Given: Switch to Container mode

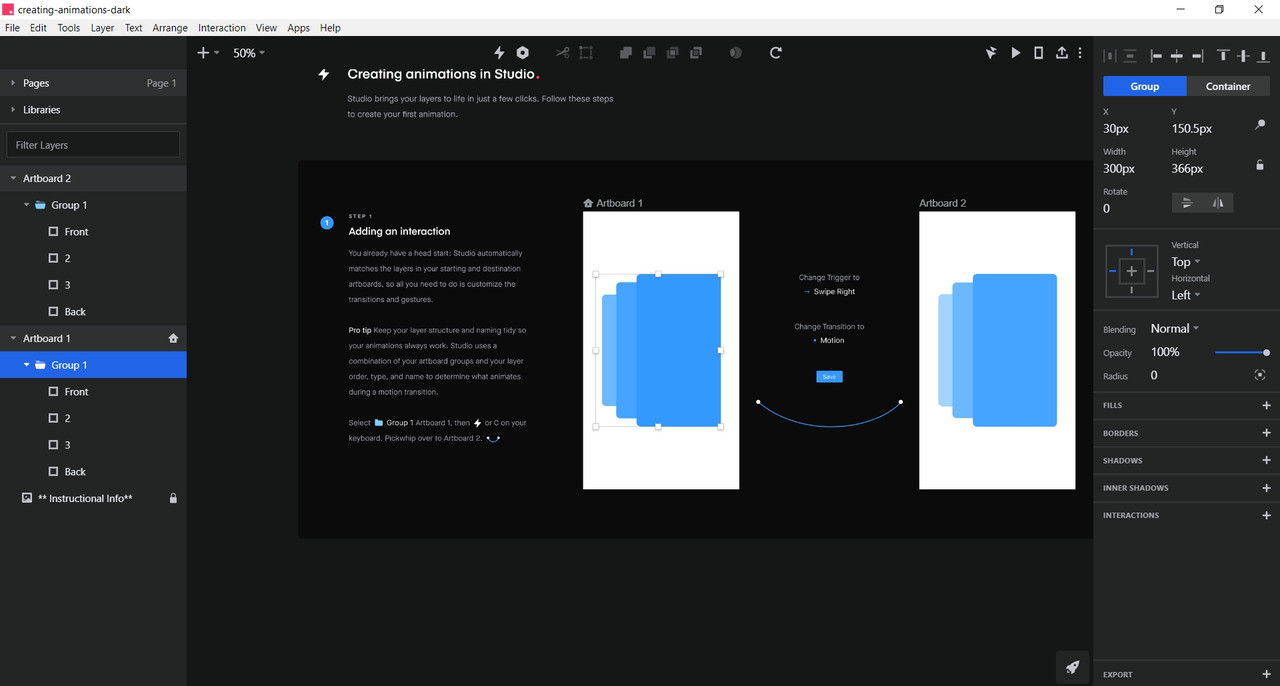Looking at the screenshot, I should coord(1228,86).
